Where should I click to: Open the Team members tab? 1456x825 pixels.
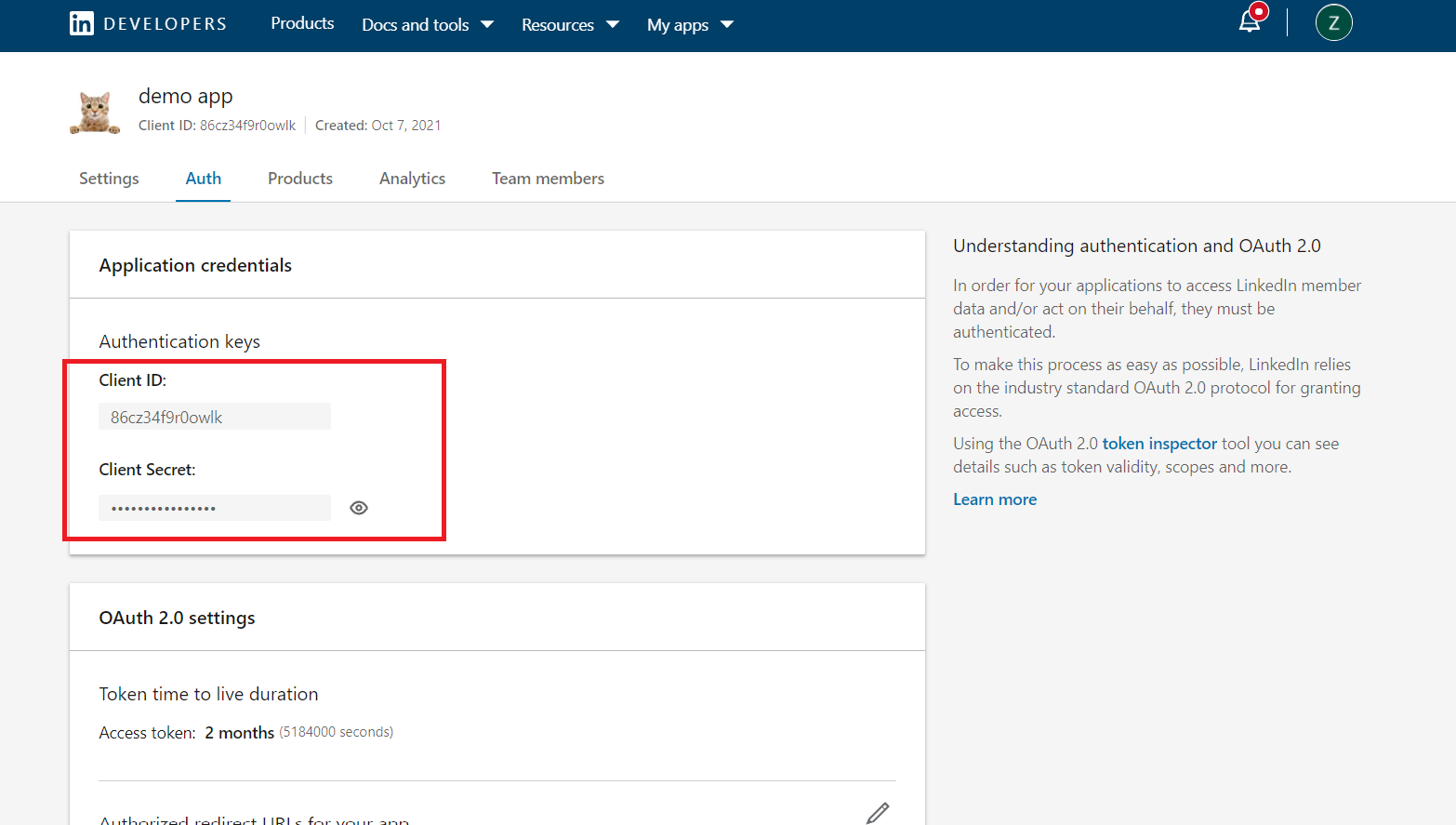pos(548,179)
